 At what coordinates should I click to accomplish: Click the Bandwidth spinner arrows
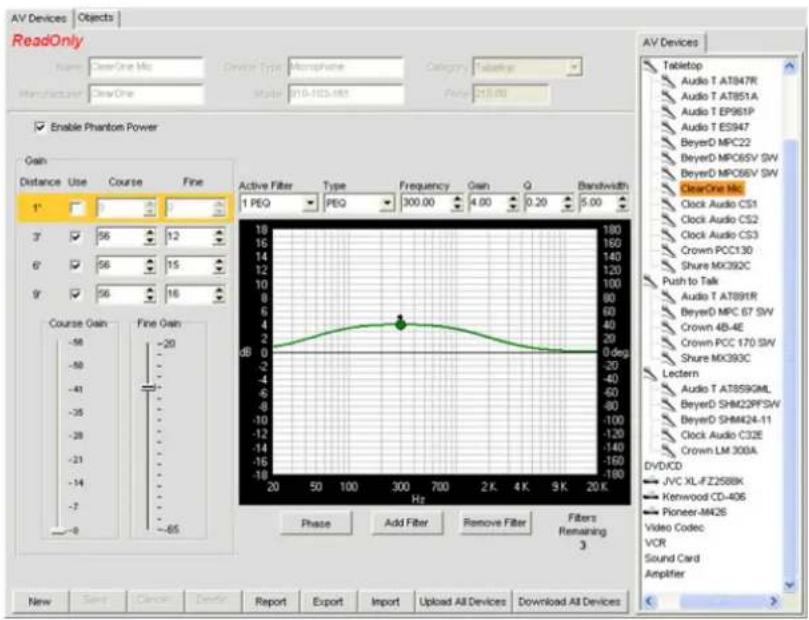[622, 203]
